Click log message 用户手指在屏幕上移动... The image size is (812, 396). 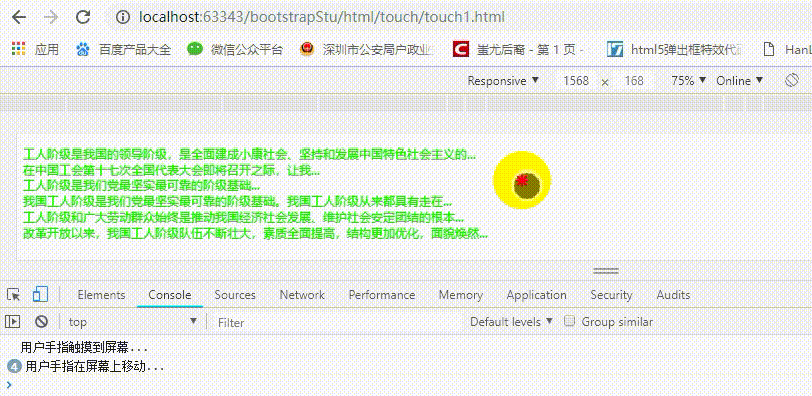tap(95, 367)
